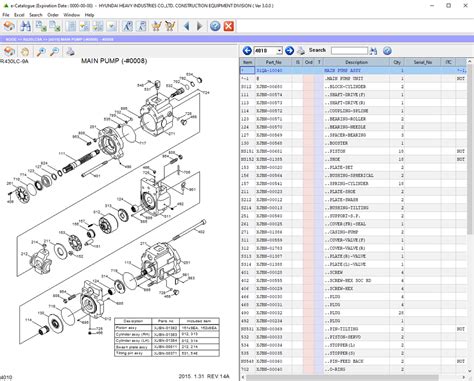Select the hand pan tool above diagram

point(25,51)
